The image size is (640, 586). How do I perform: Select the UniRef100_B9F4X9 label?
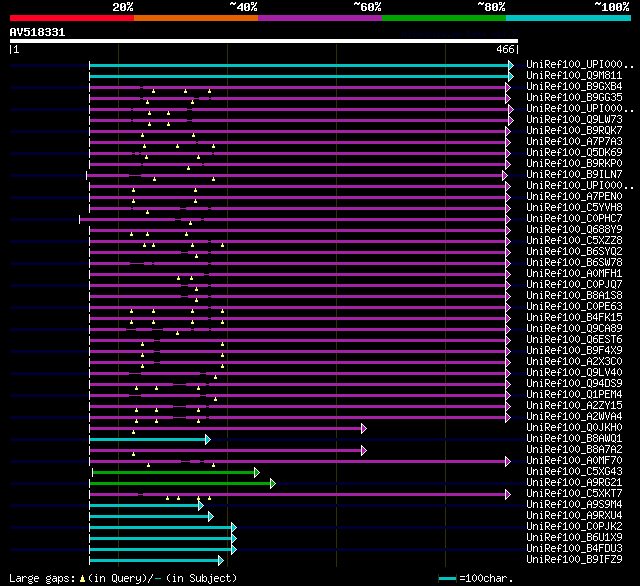(x=574, y=351)
